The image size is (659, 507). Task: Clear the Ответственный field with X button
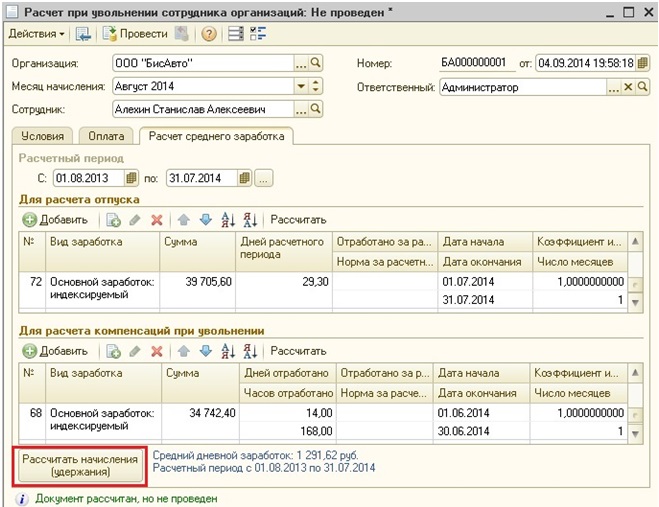coord(628,86)
